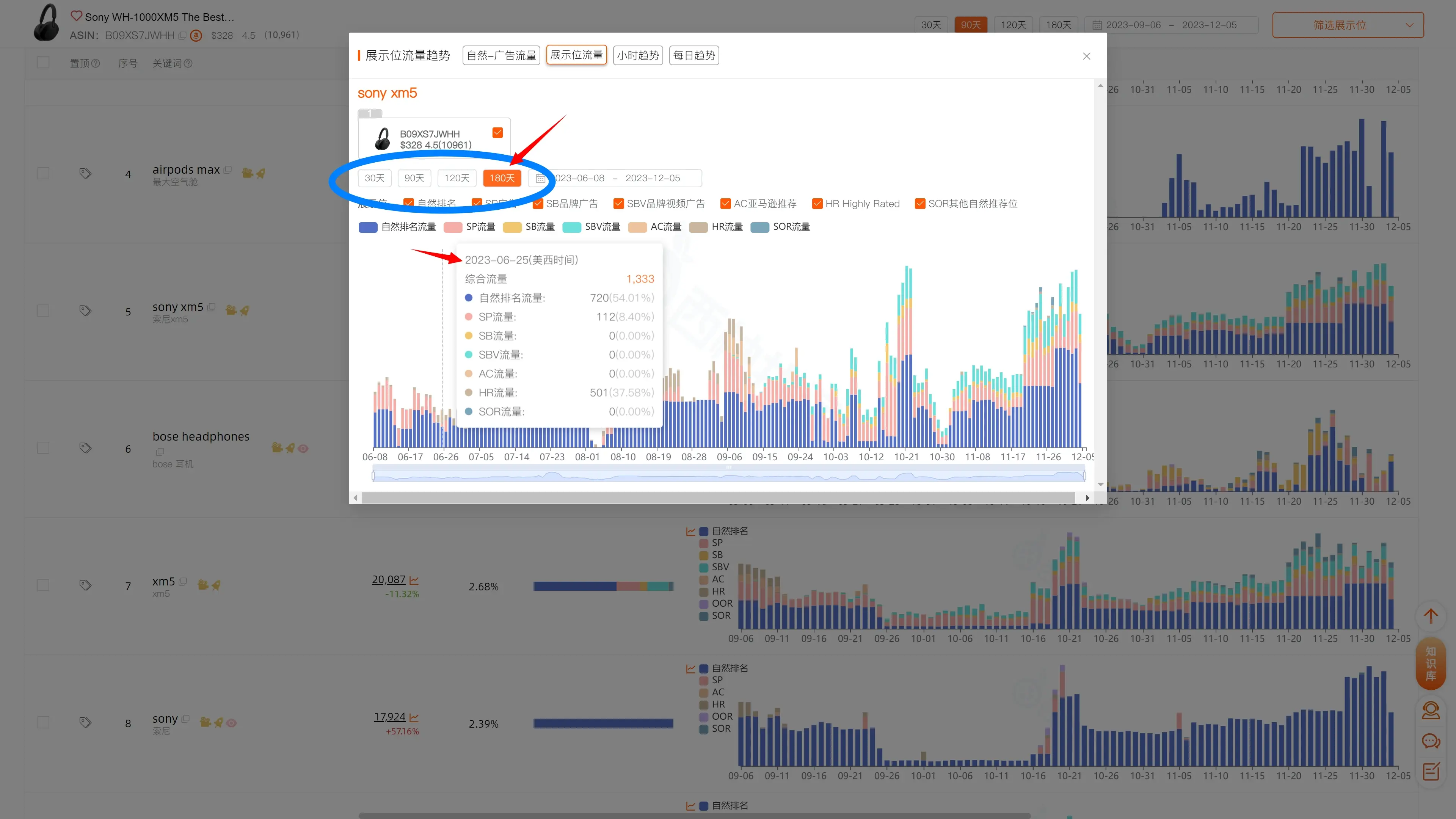Image resolution: width=1456 pixels, height=819 pixels.
Task: Click the copy icon next to keyword xm5
Action: (x=183, y=581)
